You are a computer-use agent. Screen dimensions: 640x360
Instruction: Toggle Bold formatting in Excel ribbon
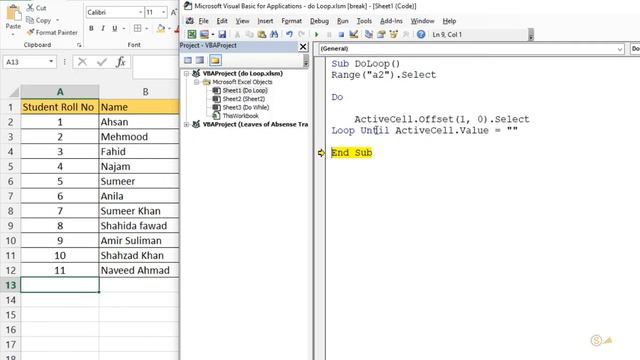[91, 28]
